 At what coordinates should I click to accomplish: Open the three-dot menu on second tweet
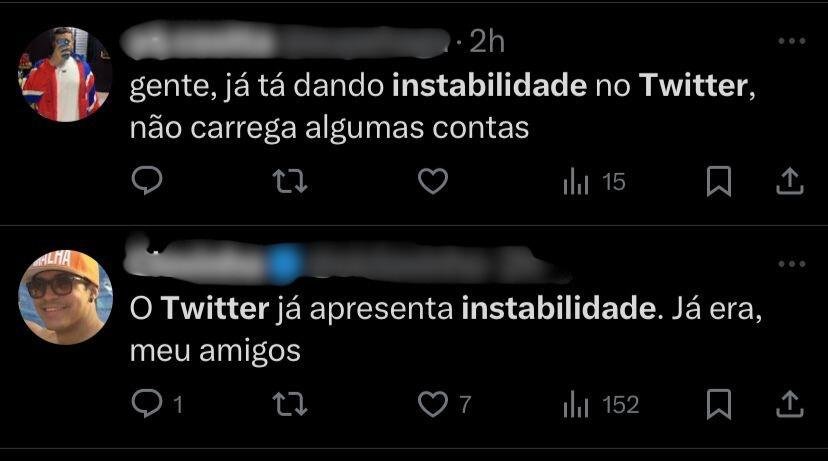pos(792,264)
